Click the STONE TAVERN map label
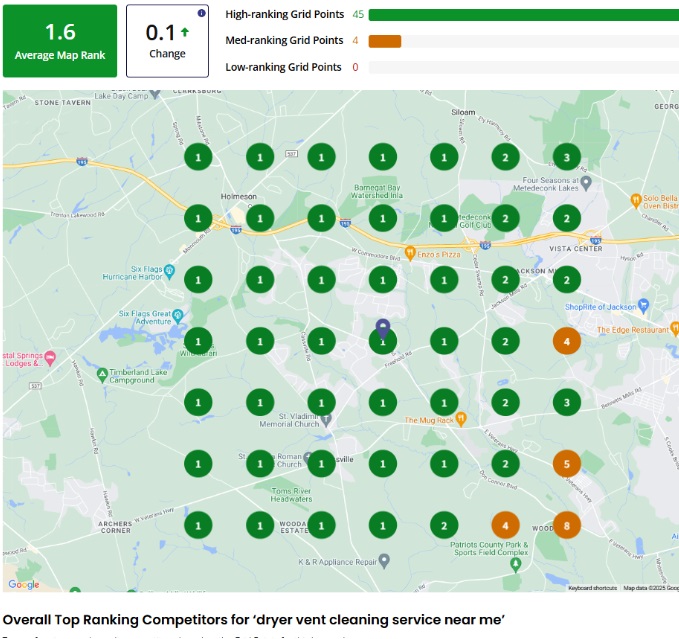The height and width of the screenshot is (639, 679). pyautogui.click(x=63, y=103)
